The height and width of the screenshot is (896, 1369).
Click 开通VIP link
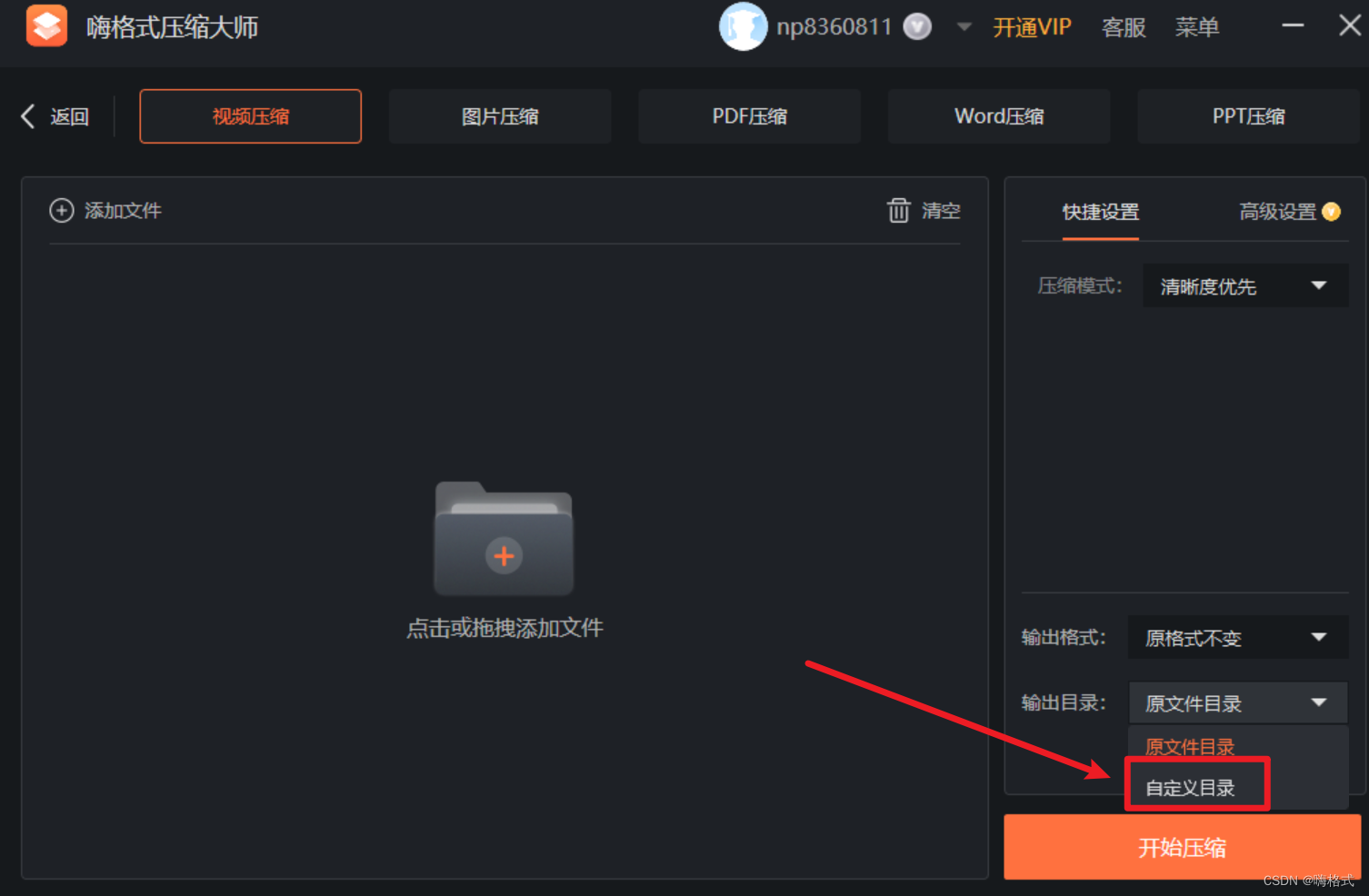coord(1032,27)
